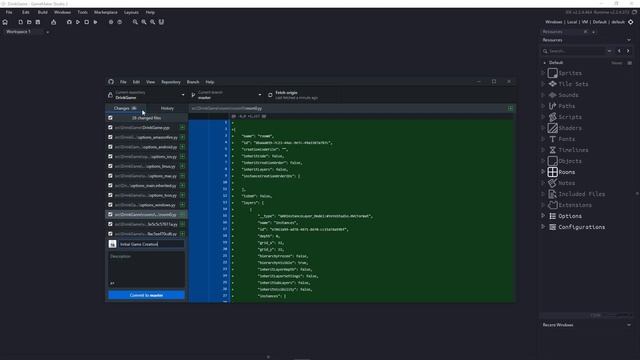This screenshot has height=360, width=640.
Task: Click the New Project toolbar icon
Action: click(x=20, y=22)
